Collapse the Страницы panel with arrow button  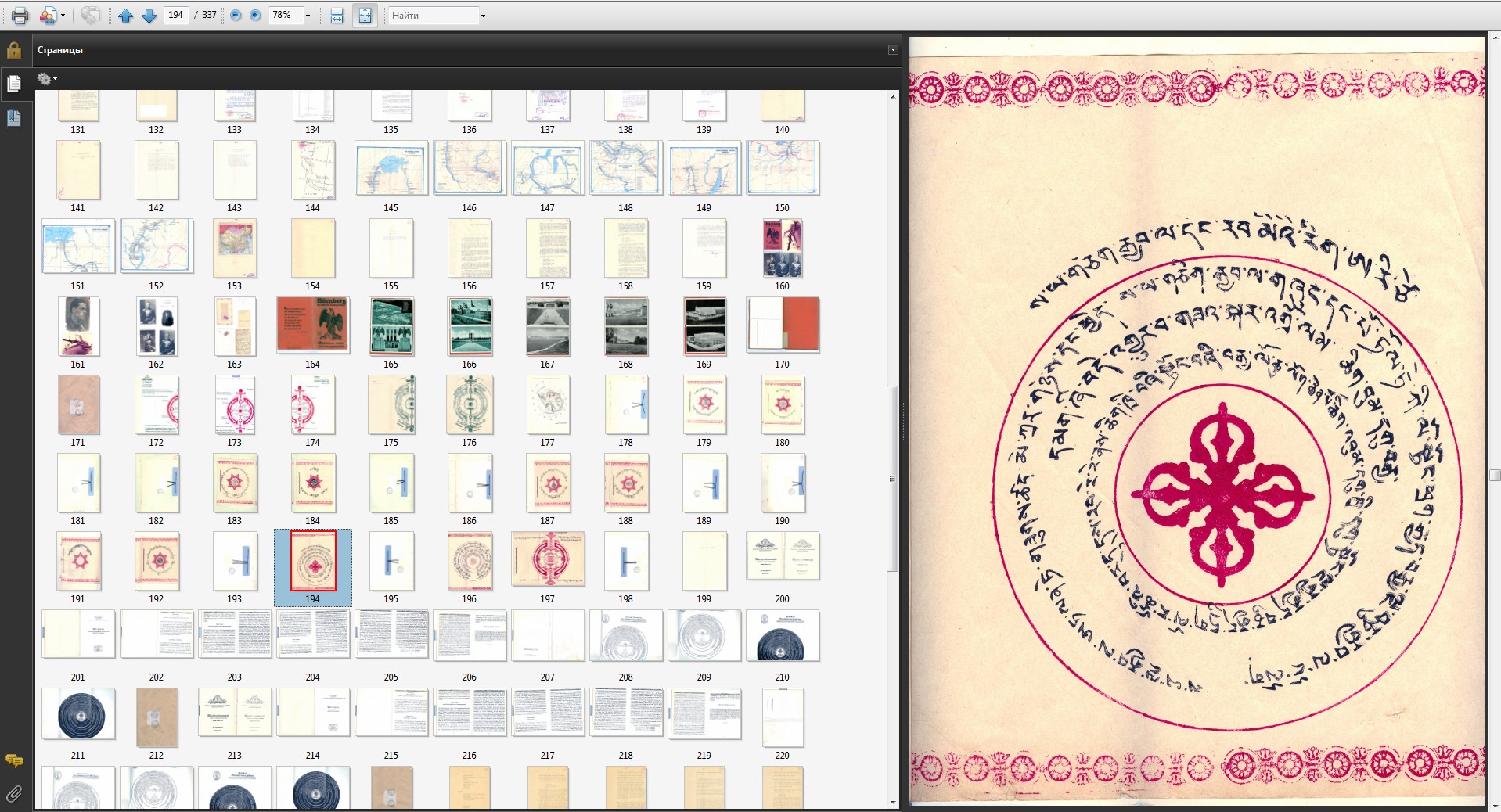[893, 49]
